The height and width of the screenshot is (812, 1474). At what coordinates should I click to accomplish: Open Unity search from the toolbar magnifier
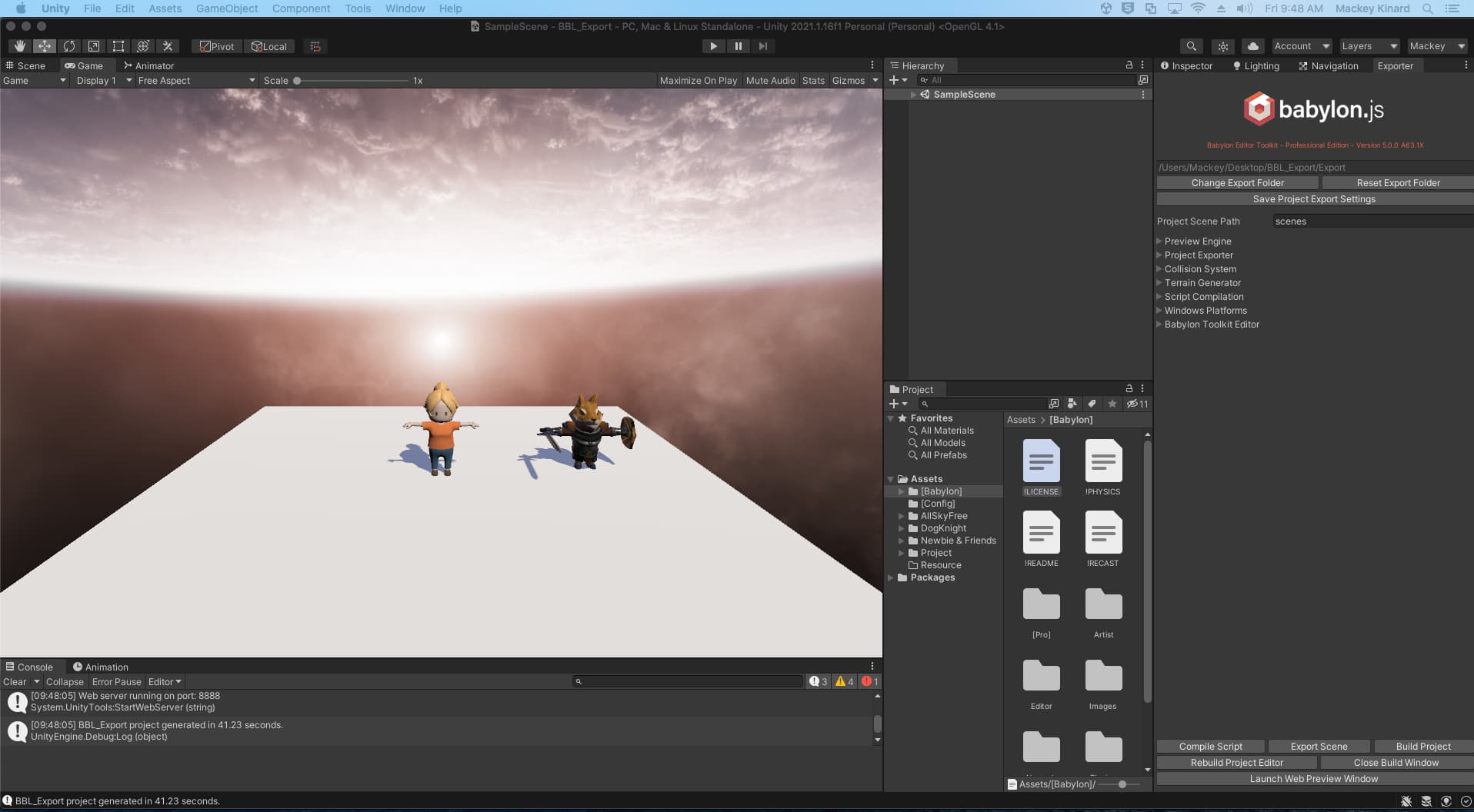point(1191,46)
